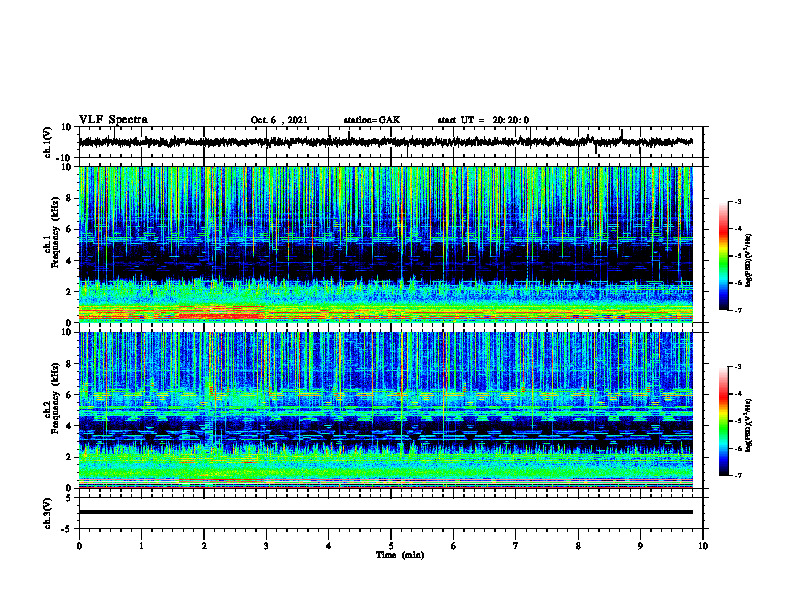Click the red intense band in ch.1 spectrogram near 2 min
This screenshot has width=792, height=612.
(x=221, y=316)
